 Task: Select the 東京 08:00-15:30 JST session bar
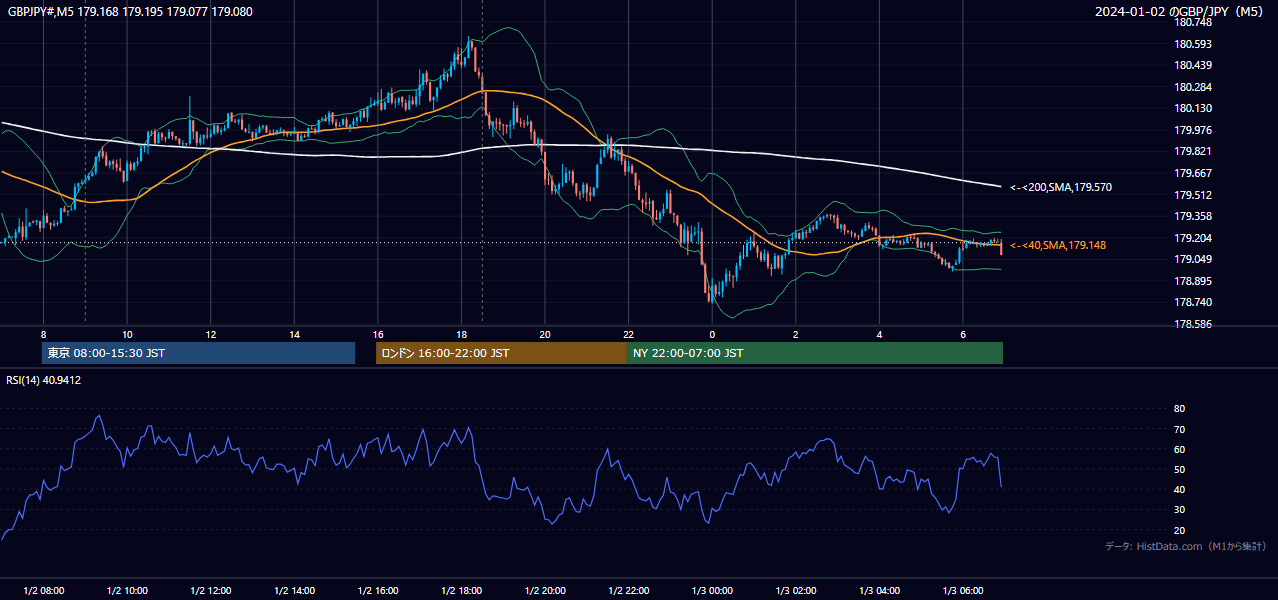198,353
